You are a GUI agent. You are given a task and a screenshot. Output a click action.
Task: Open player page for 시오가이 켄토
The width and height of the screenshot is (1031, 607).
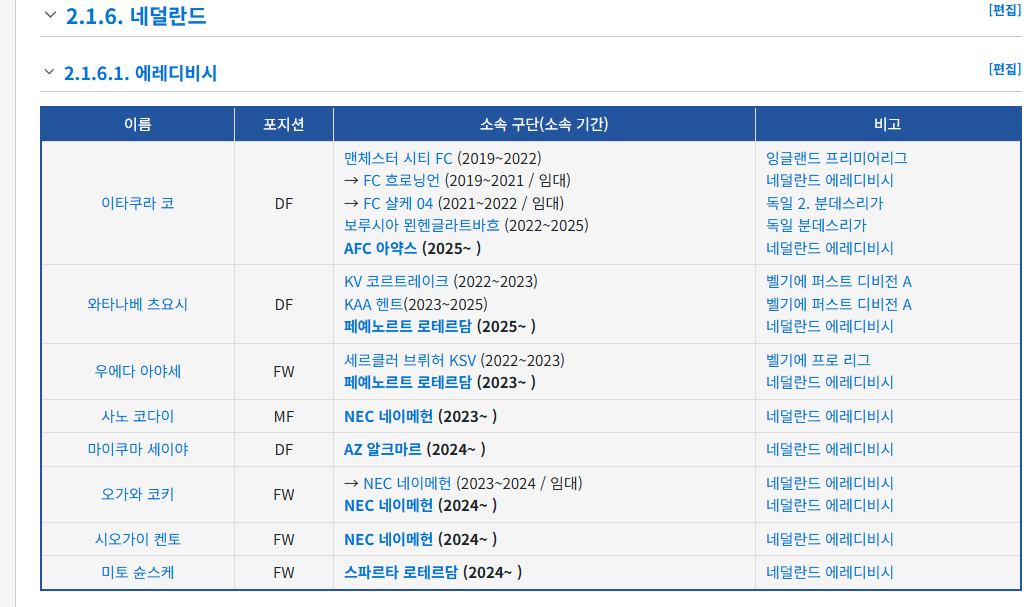[x=137, y=539]
